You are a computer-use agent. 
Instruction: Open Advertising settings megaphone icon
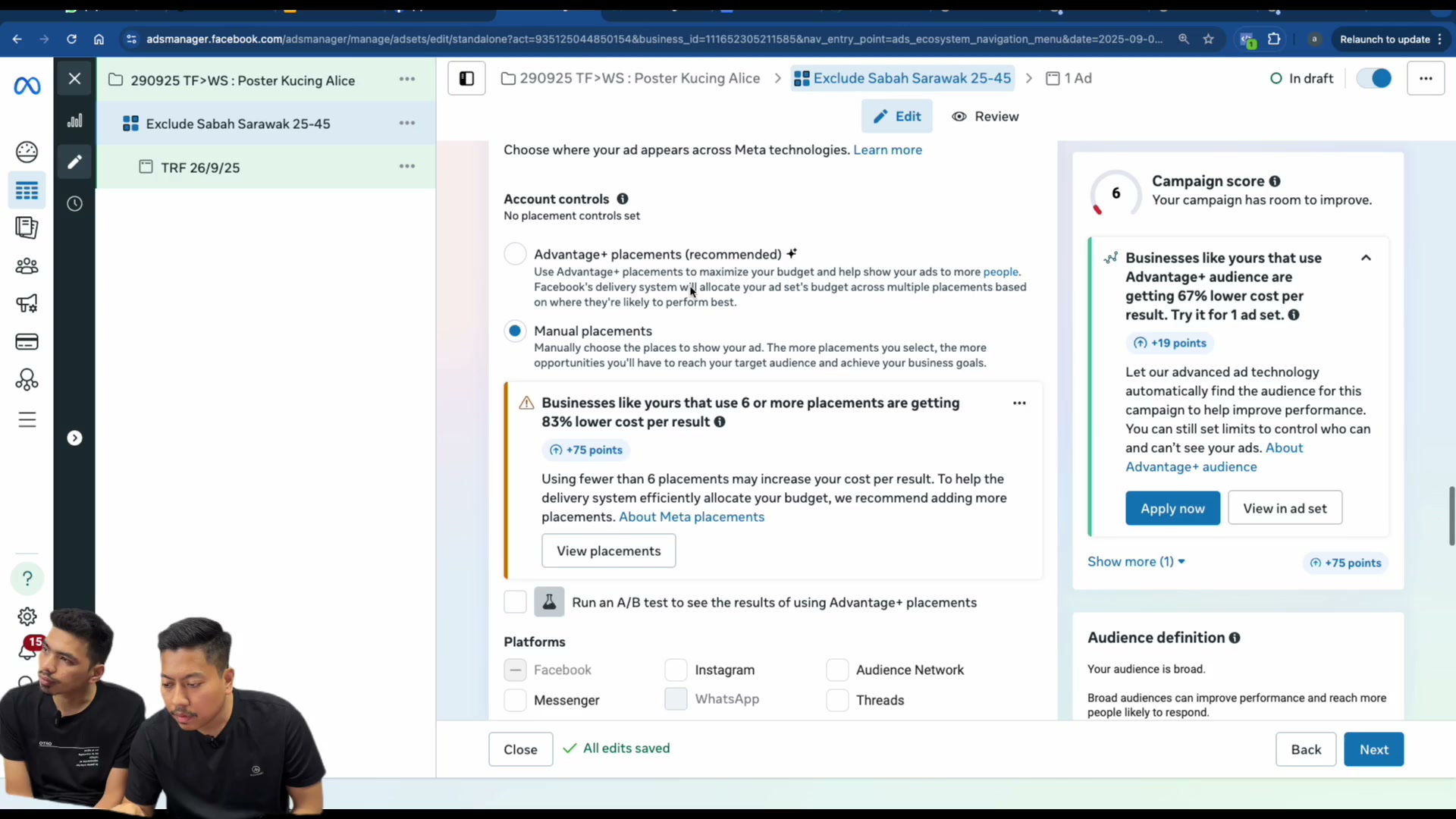coord(27,304)
